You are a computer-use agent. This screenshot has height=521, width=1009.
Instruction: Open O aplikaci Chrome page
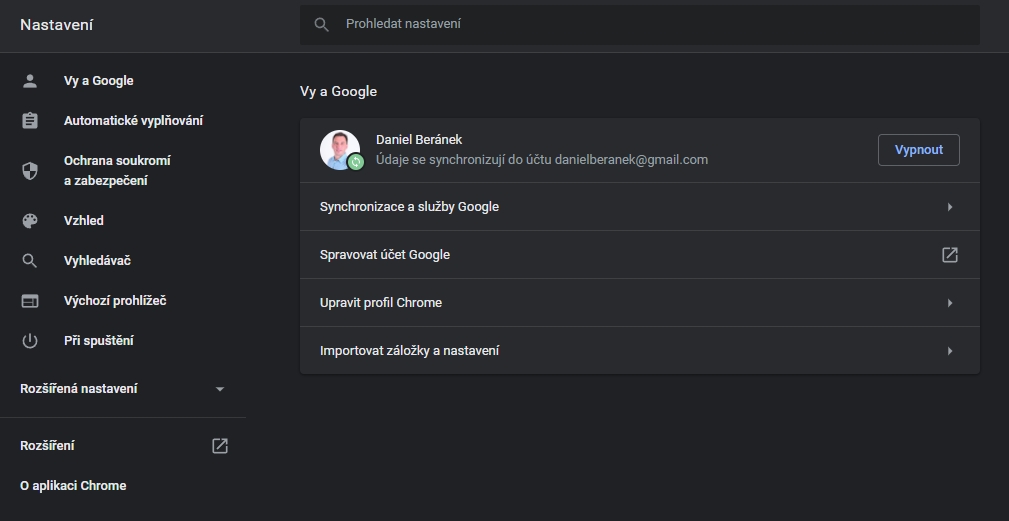coord(73,486)
